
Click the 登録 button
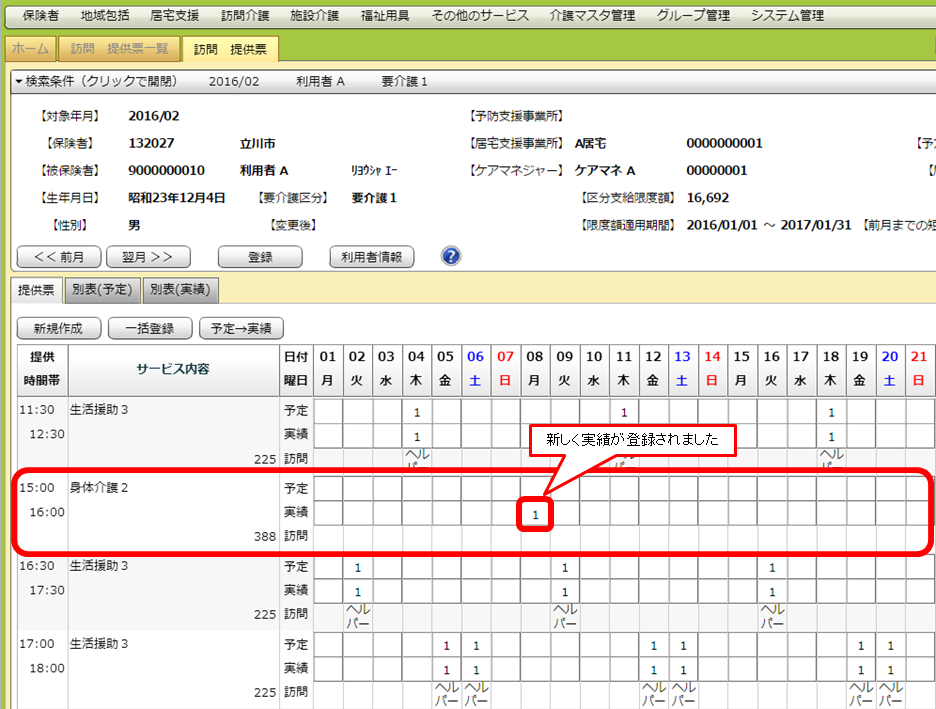[260, 257]
